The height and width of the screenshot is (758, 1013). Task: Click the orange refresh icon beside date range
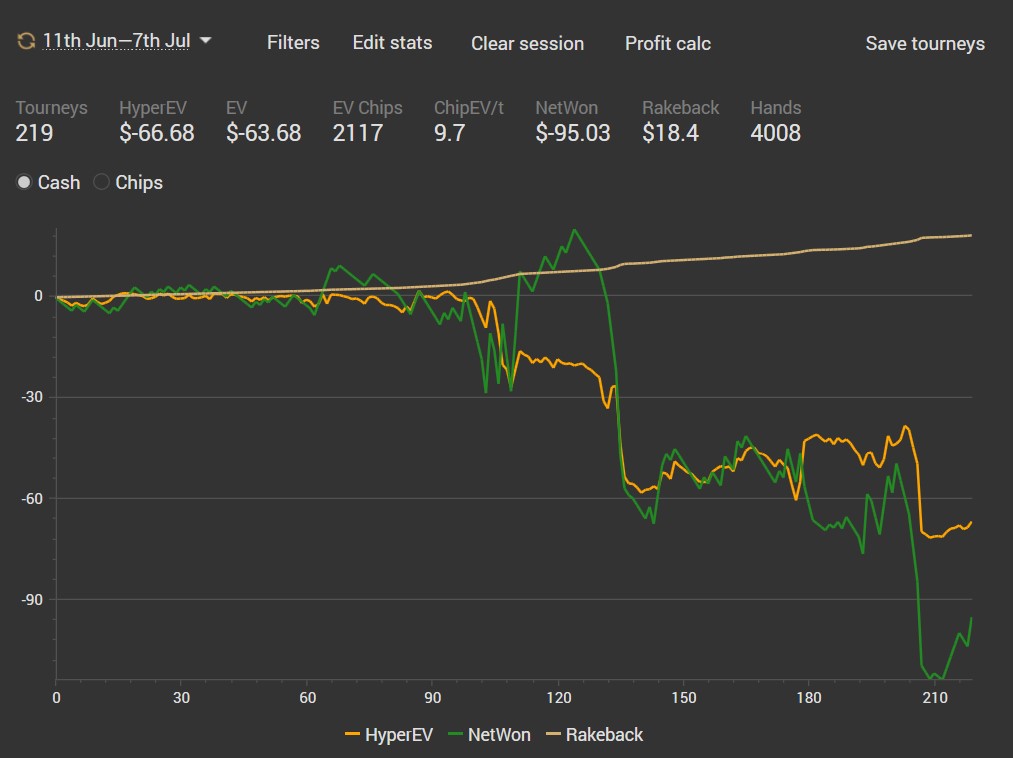tap(26, 41)
